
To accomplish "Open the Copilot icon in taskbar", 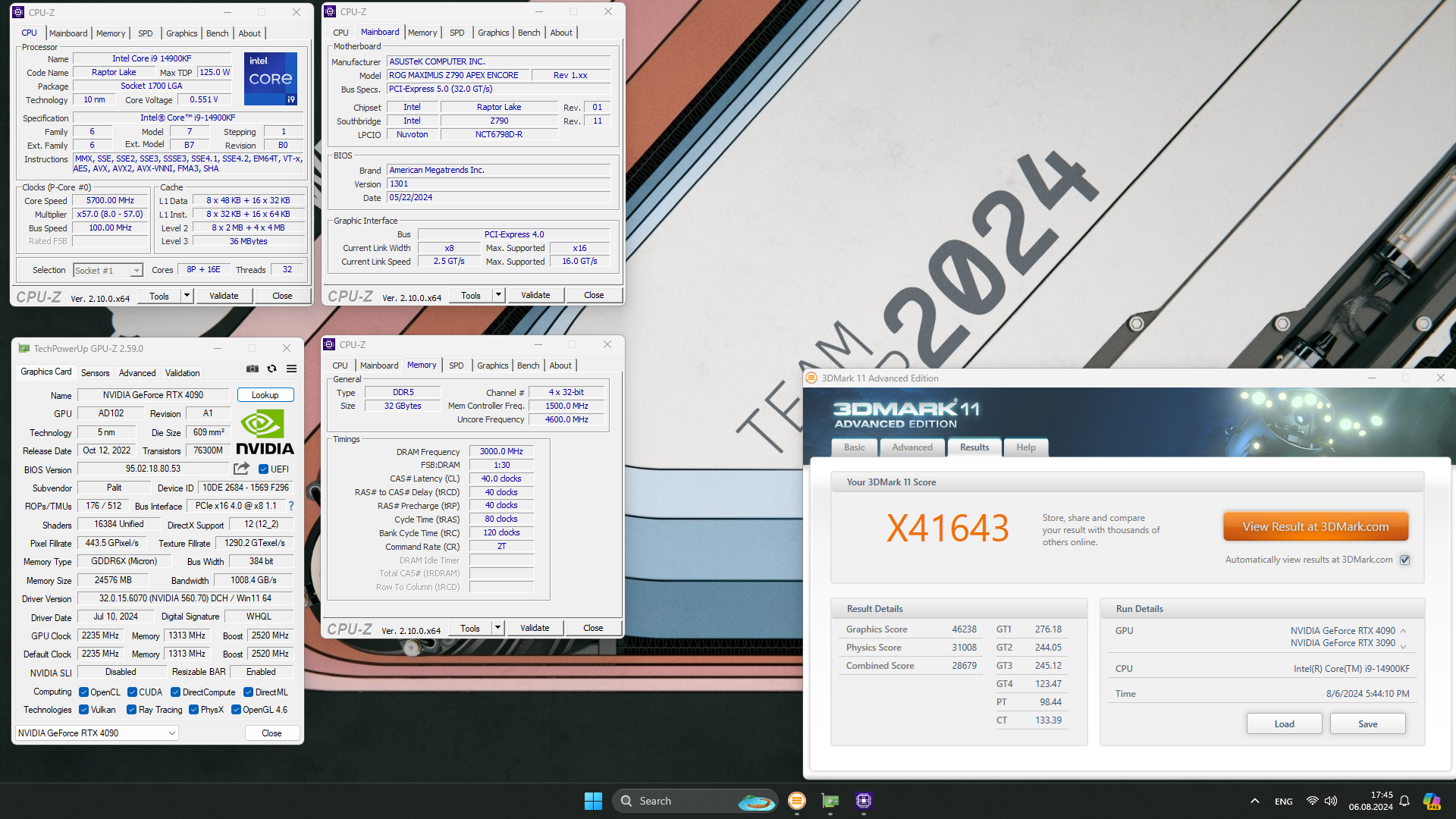I will point(1431,801).
